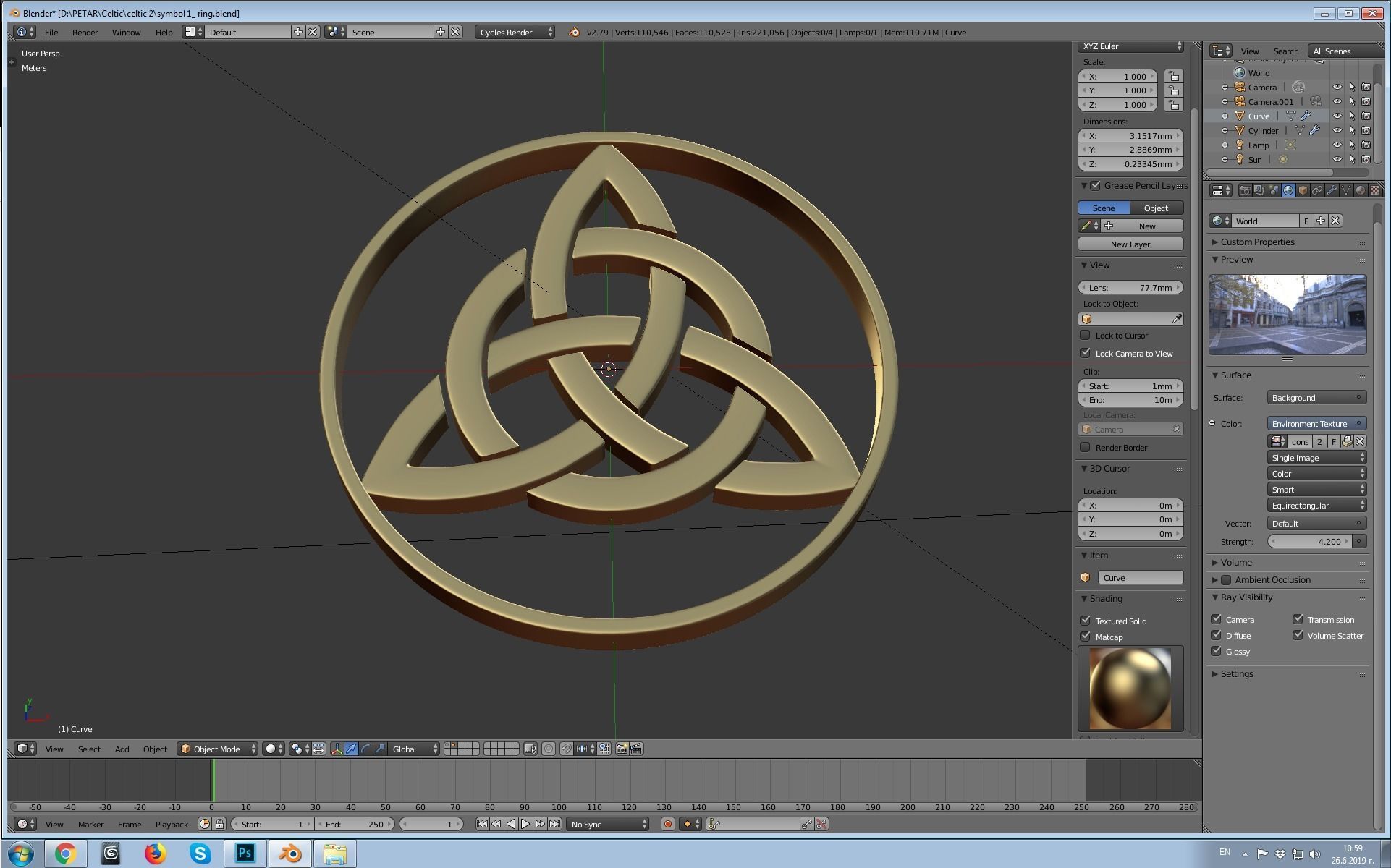1391x868 pixels.
Task: Expand the Custom Properties panel
Action: pos(1257,242)
